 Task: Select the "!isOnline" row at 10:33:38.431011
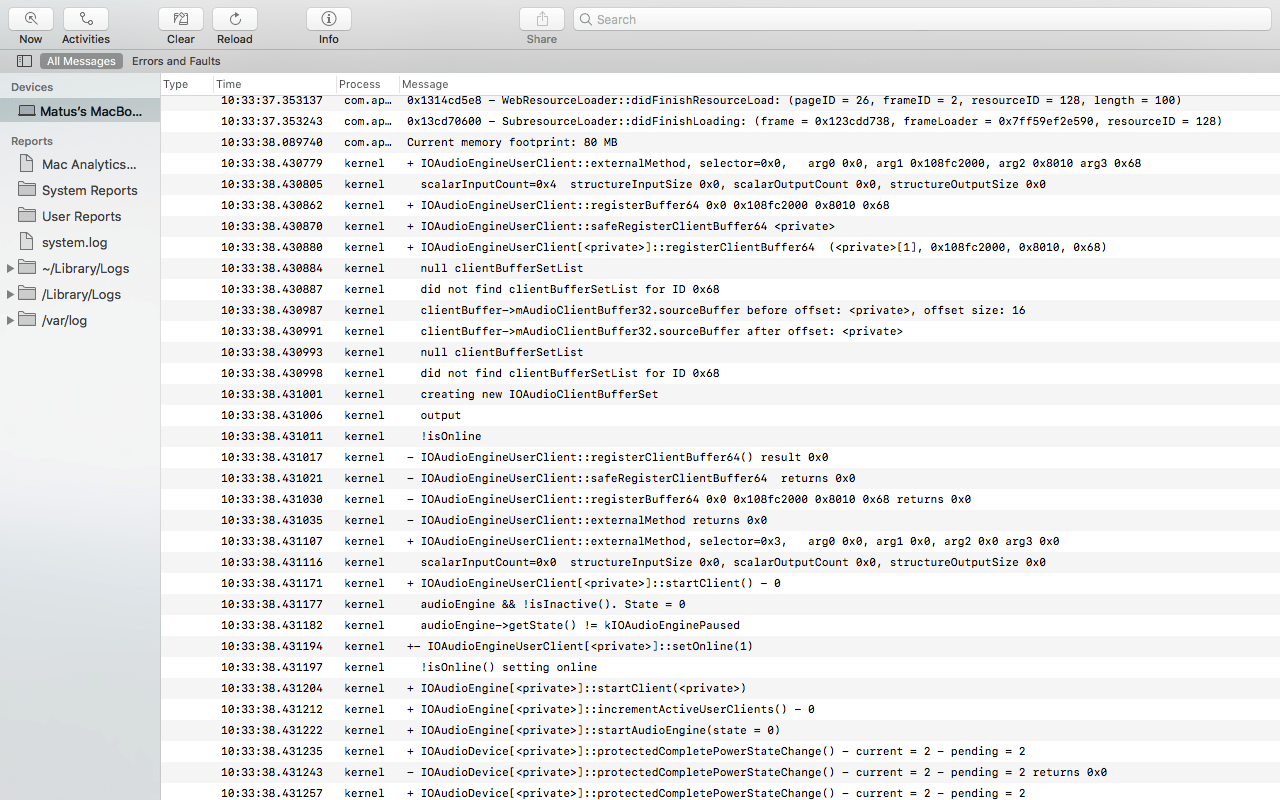coord(720,436)
